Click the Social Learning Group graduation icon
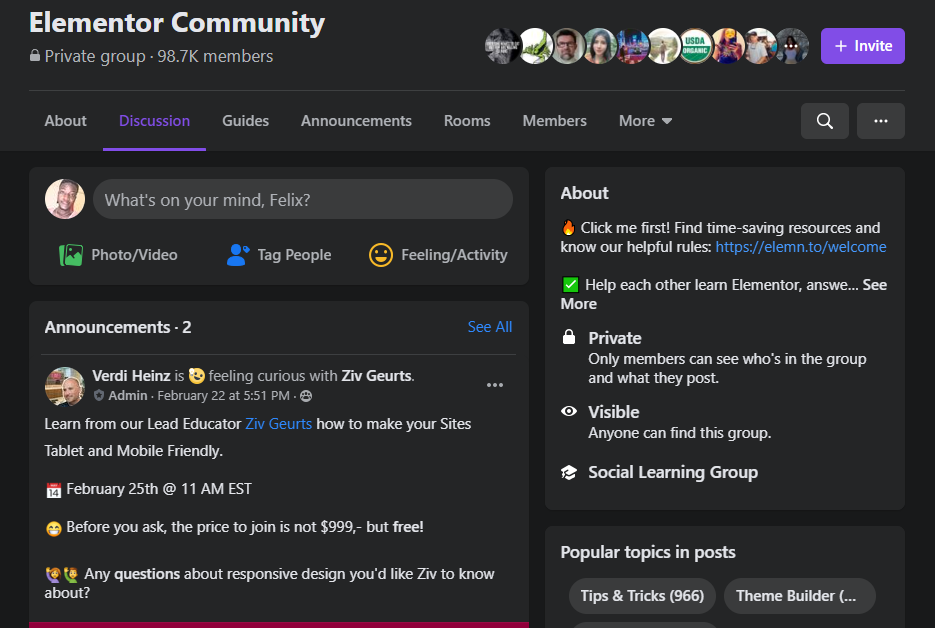The image size is (935, 628). pos(569,472)
